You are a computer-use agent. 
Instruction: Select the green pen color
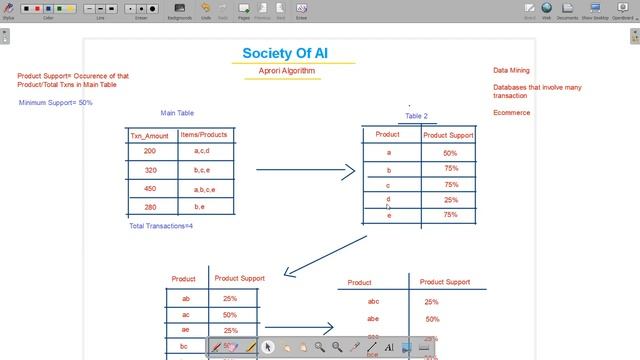point(59,9)
